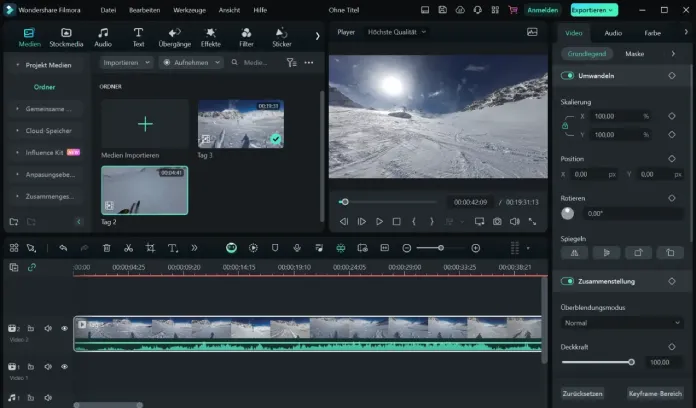Screen dimensions: 696x408
Task: Open the Audio library icon
Action: (x=103, y=37)
